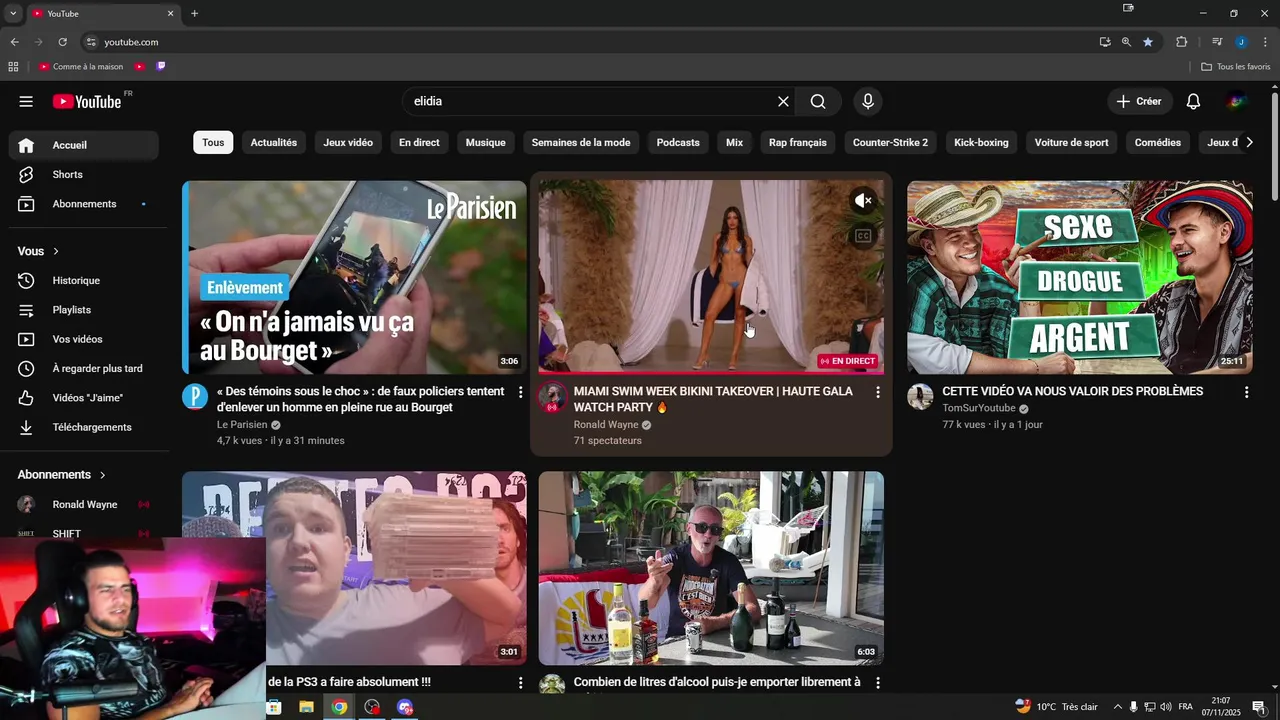The image size is (1280, 720).
Task: Open Vos vidéos in the sidebar
Action: [x=84, y=339]
